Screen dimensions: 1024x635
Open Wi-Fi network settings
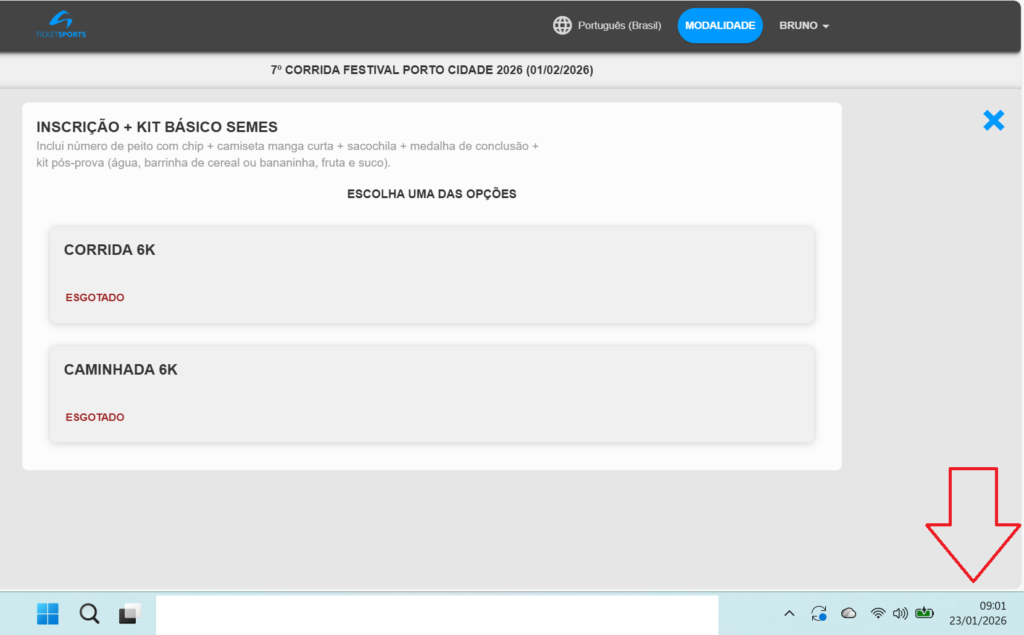[x=877, y=613]
